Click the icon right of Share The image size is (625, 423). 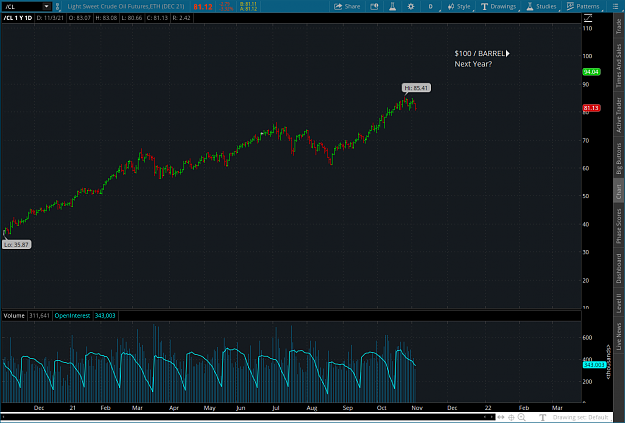point(374,6)
